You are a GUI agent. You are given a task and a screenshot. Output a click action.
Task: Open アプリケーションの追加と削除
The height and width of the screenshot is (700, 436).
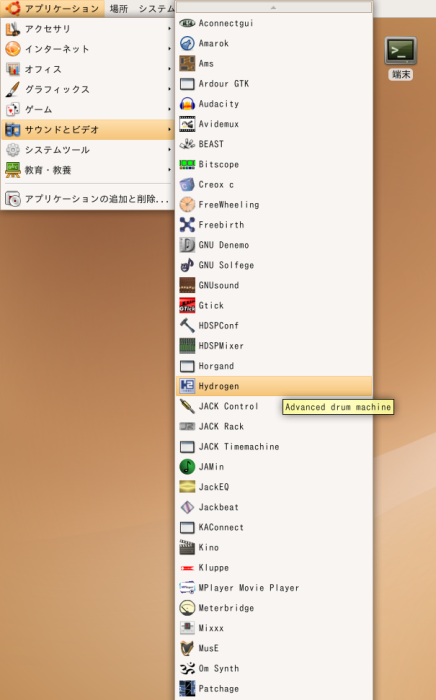click(x=87, y=199)
